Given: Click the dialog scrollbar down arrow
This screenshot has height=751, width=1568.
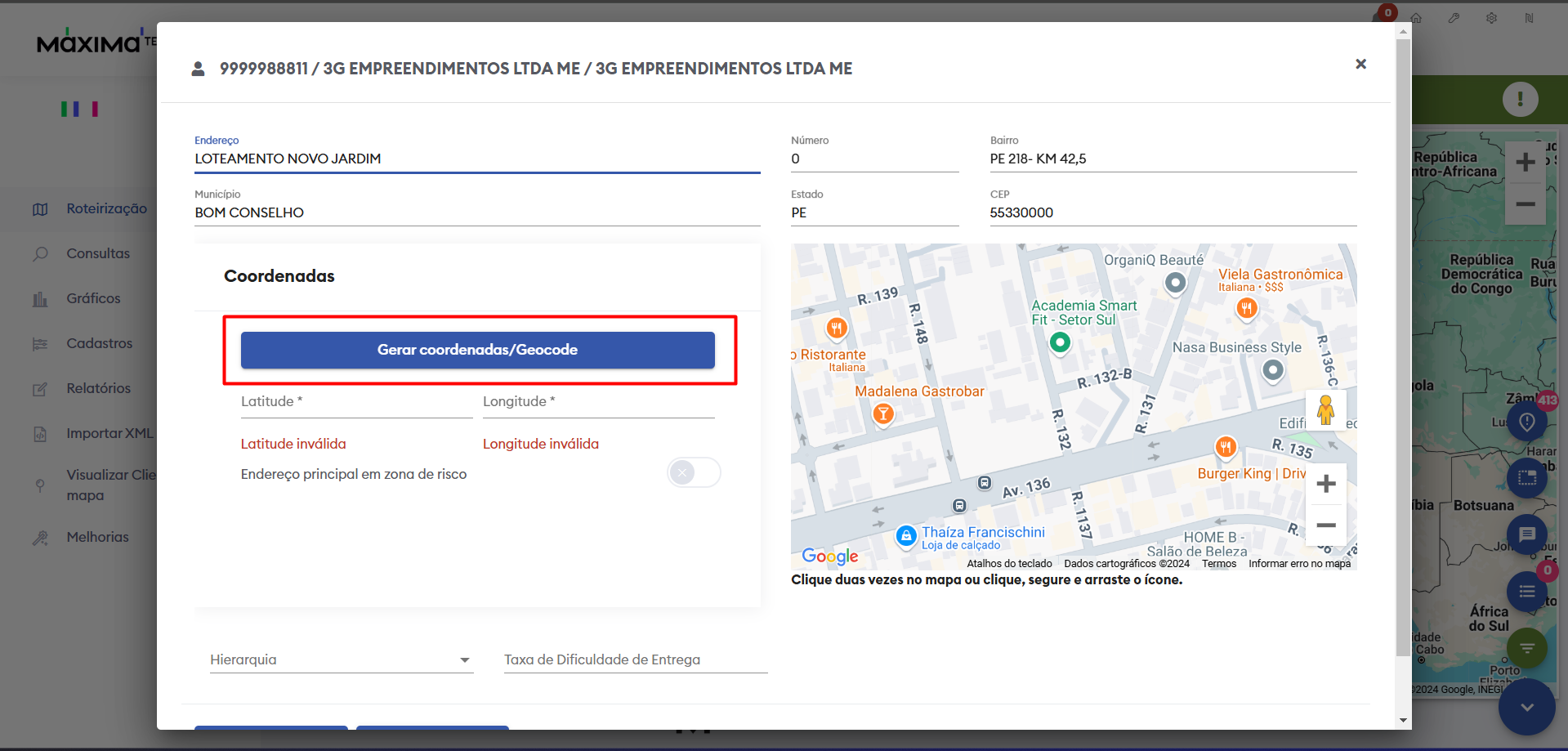Looking at the screenshot, I should [x=1404, y=720].
